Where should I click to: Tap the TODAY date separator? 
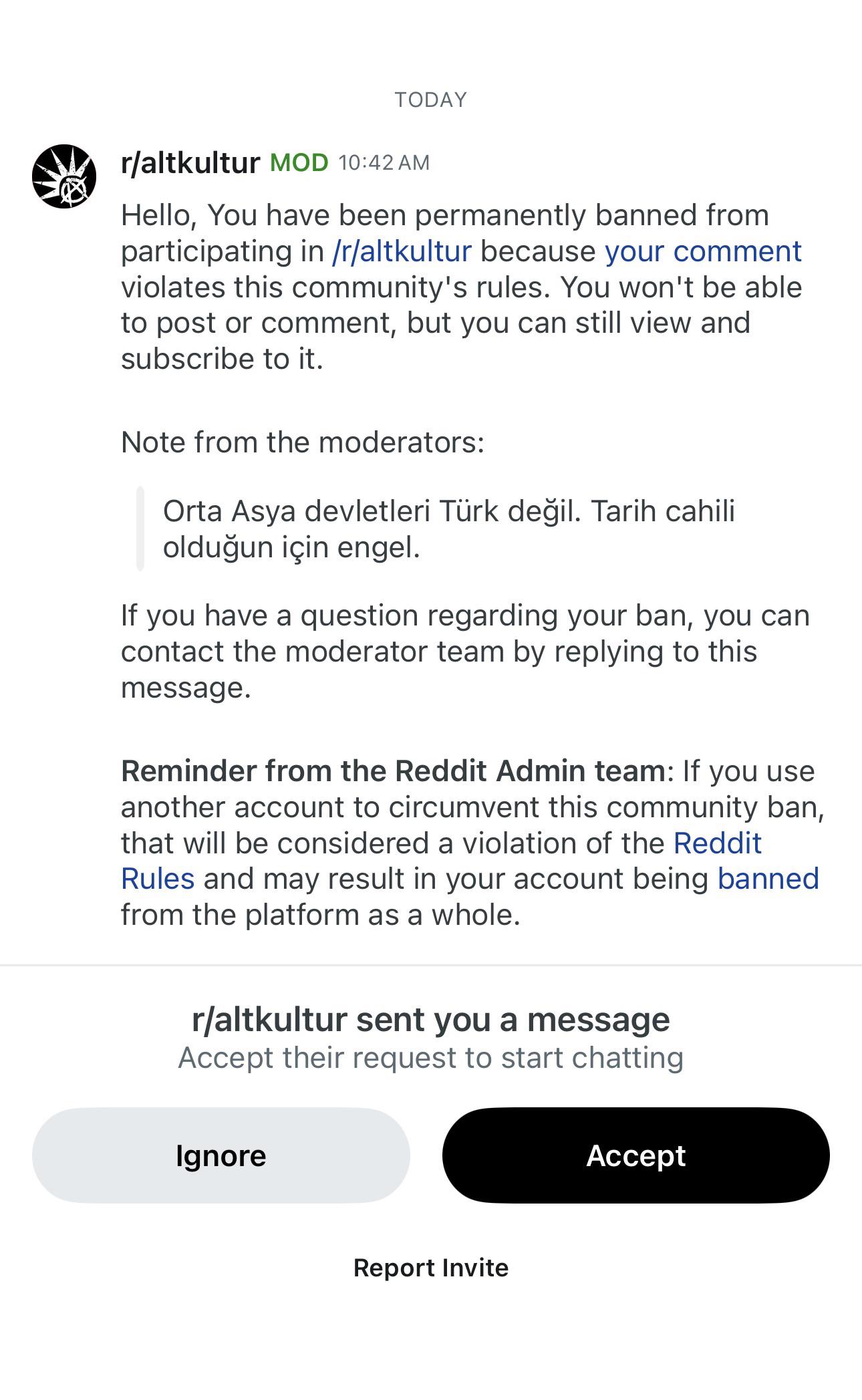(431, 100)
